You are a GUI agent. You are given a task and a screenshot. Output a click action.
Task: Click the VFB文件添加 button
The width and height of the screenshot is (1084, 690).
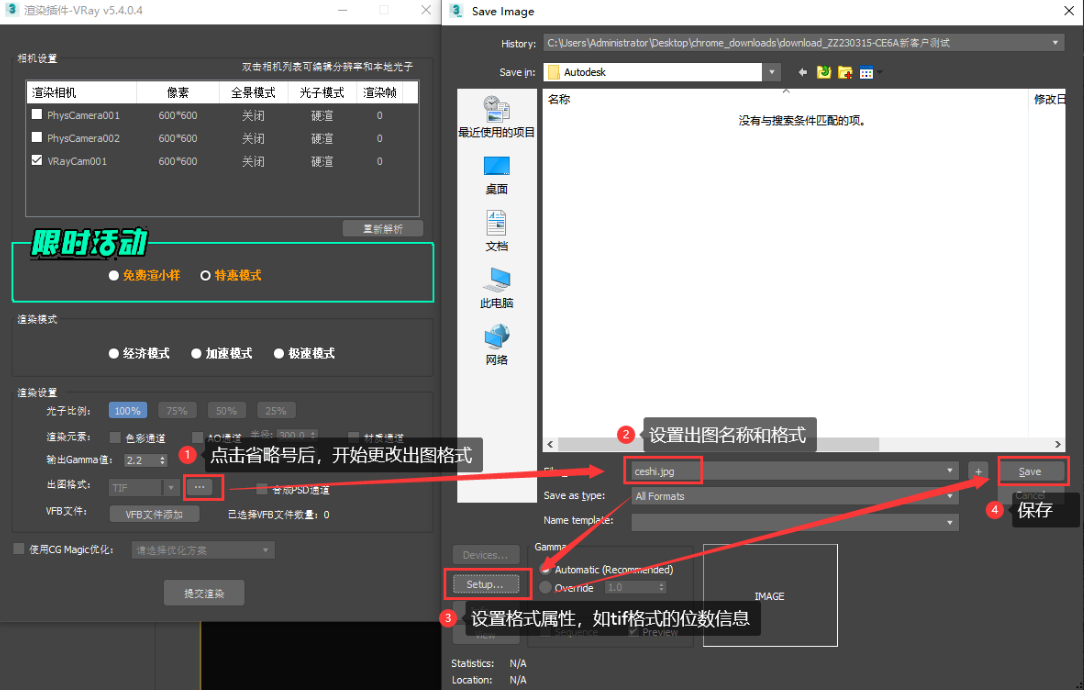click(x=154, y=514)
